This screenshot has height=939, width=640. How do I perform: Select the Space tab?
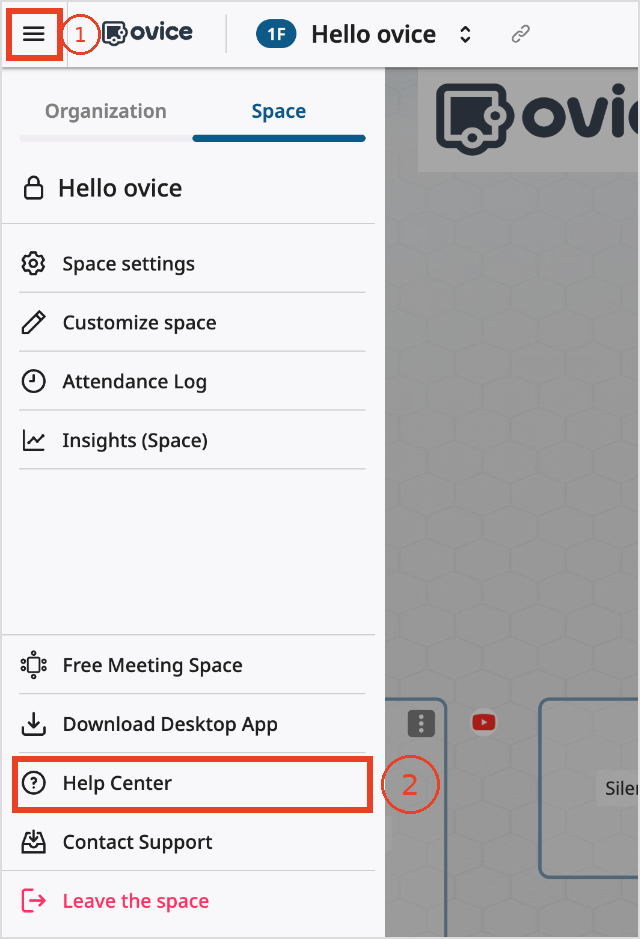tap(278, 111)
